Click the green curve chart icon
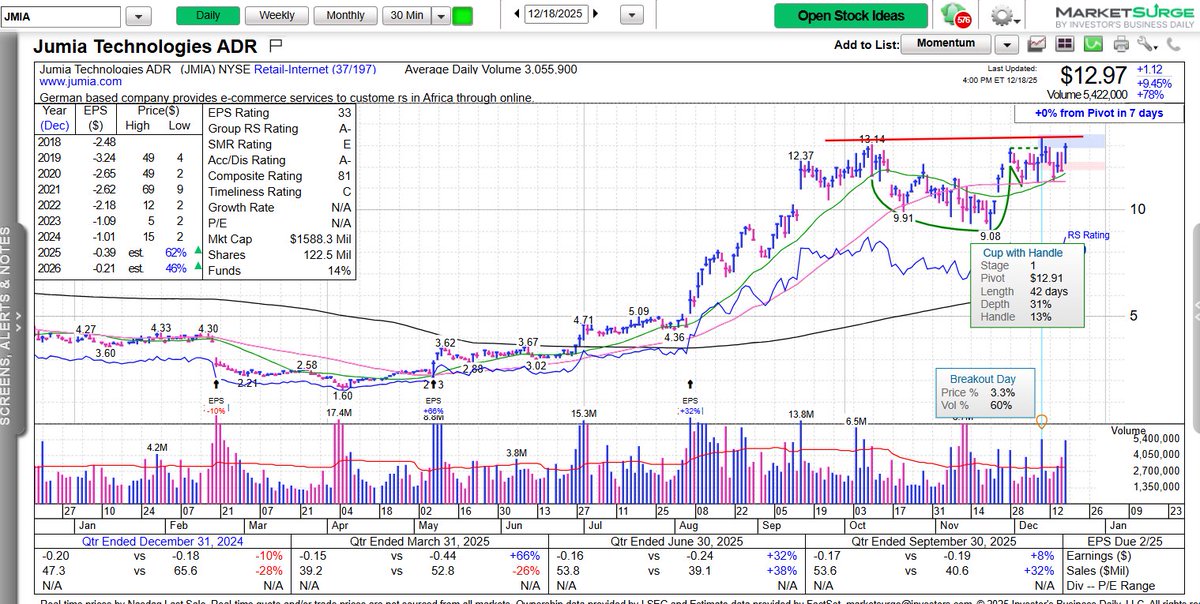Image resolution: width=1200 pixels, height=604 pixels. [1094, 44]
